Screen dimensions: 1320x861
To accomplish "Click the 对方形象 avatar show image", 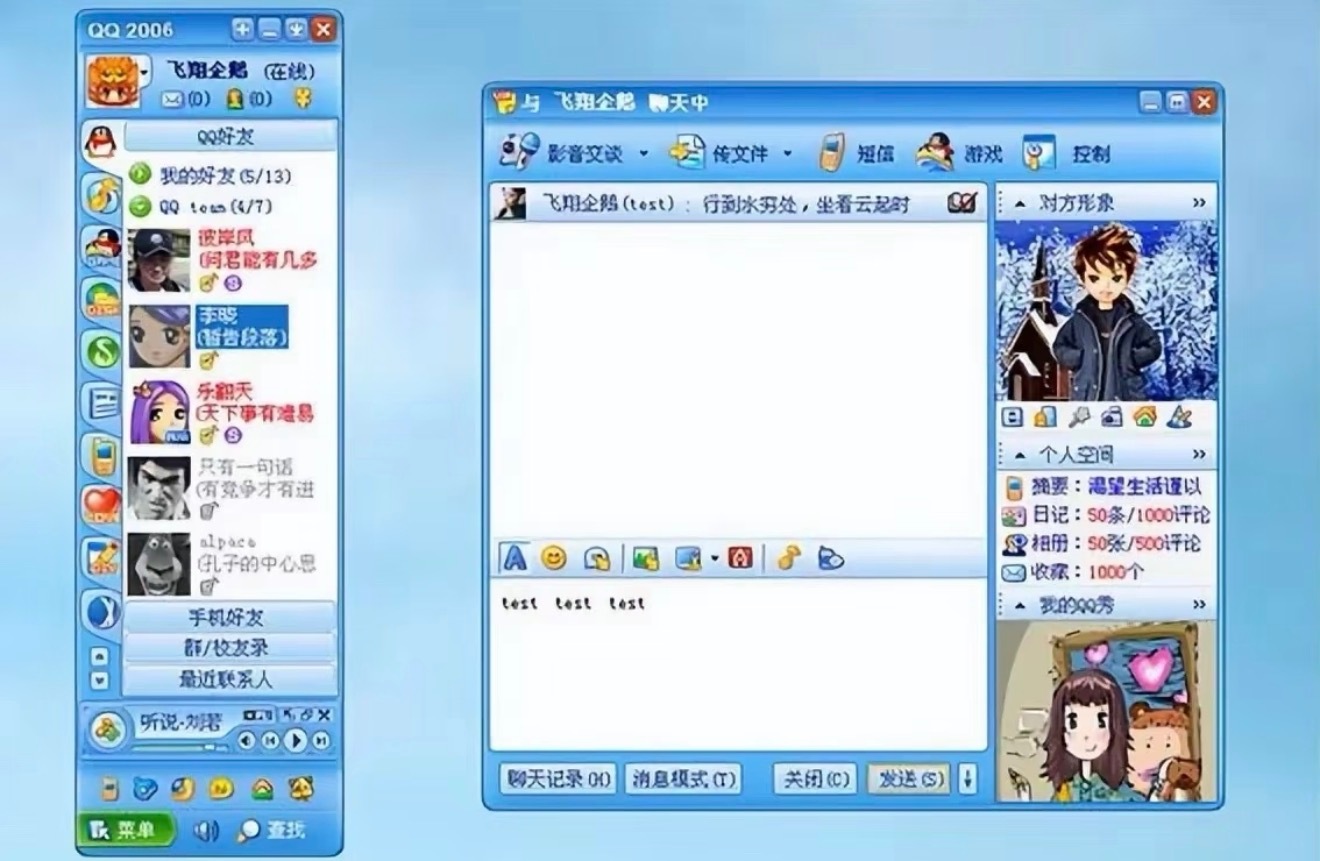I will [x=1106, y=310].
